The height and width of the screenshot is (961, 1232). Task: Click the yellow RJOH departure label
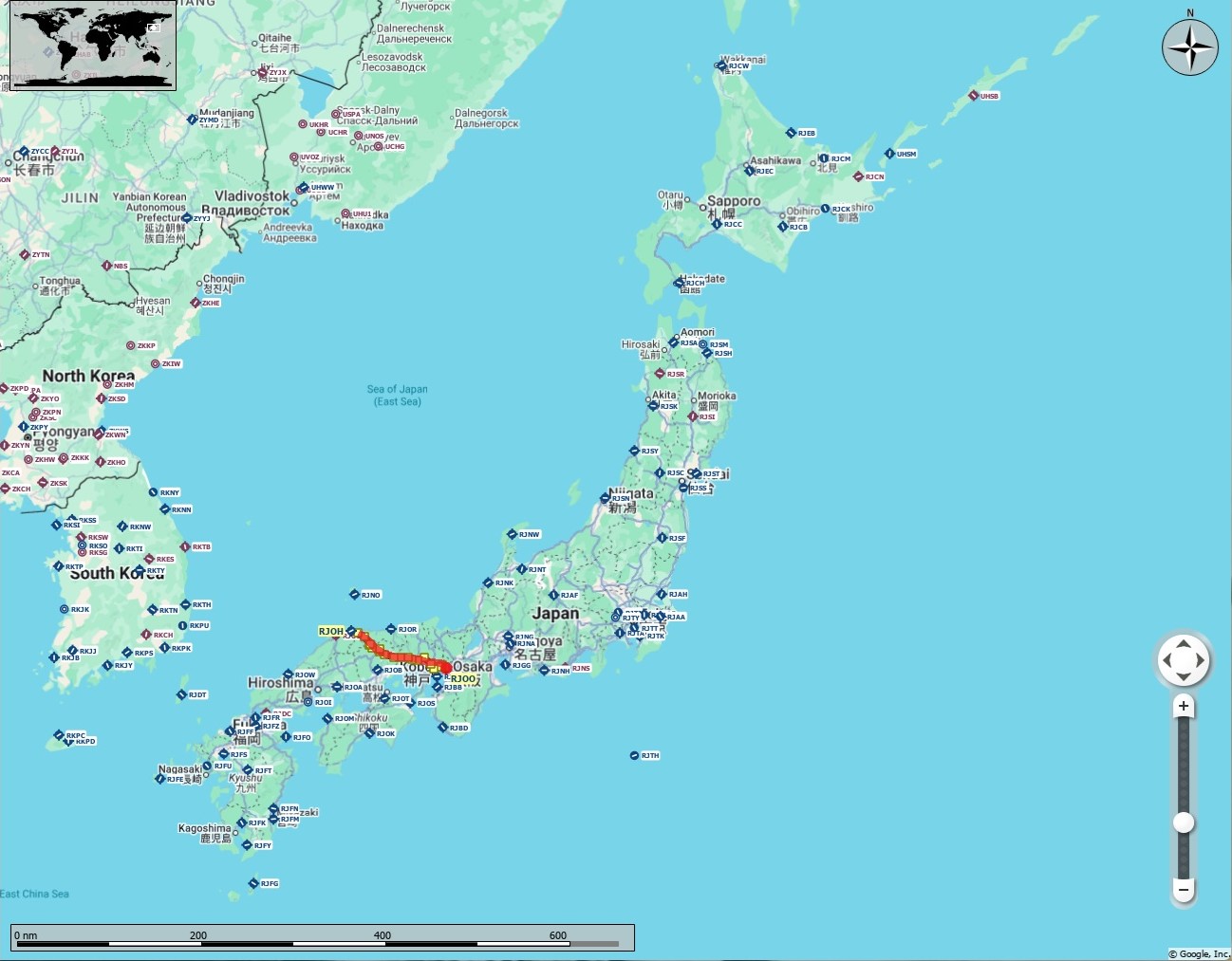coord(331,632)
